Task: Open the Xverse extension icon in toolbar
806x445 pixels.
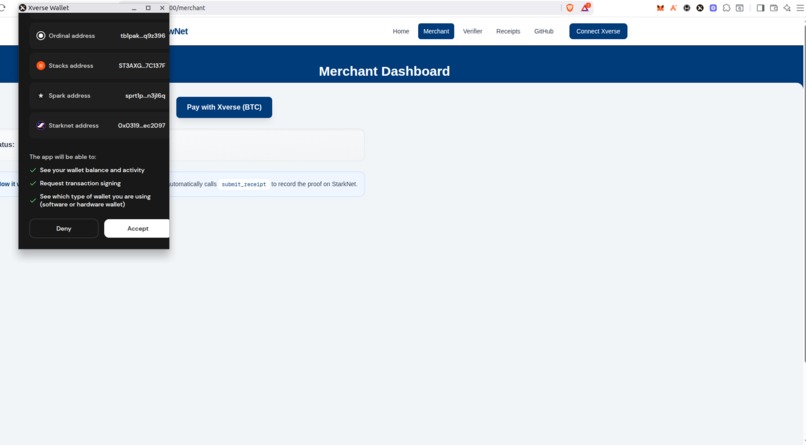Action: (x=700, y=8)
